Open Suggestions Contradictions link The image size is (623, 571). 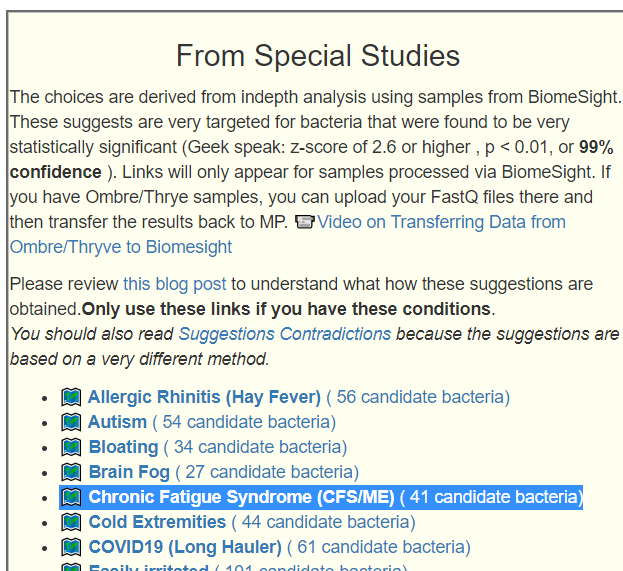point(285,333)
